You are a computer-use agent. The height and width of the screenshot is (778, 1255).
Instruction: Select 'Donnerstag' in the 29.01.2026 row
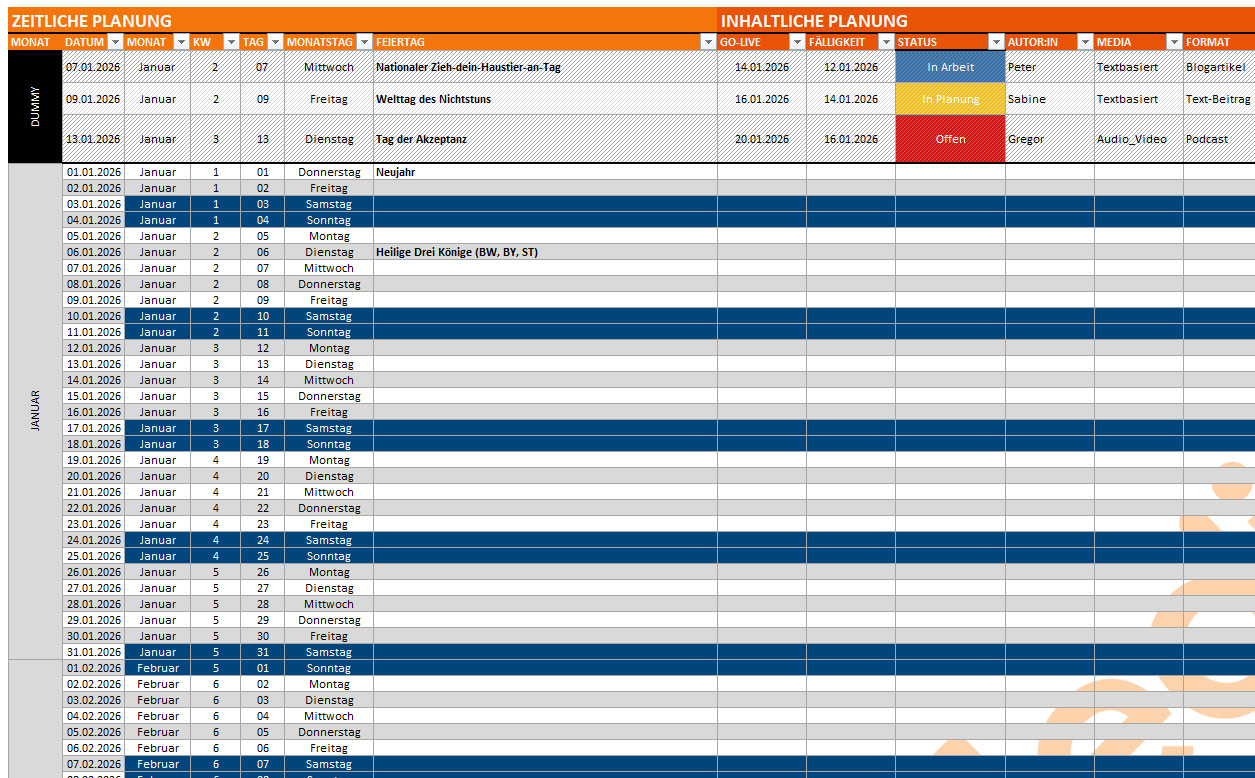coord(329,620)
